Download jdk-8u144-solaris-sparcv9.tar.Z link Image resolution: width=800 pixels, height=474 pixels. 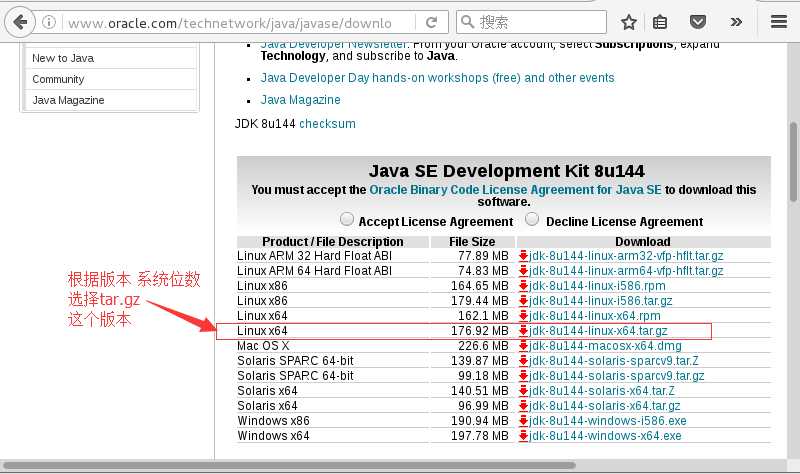click(x=614, y=361)
